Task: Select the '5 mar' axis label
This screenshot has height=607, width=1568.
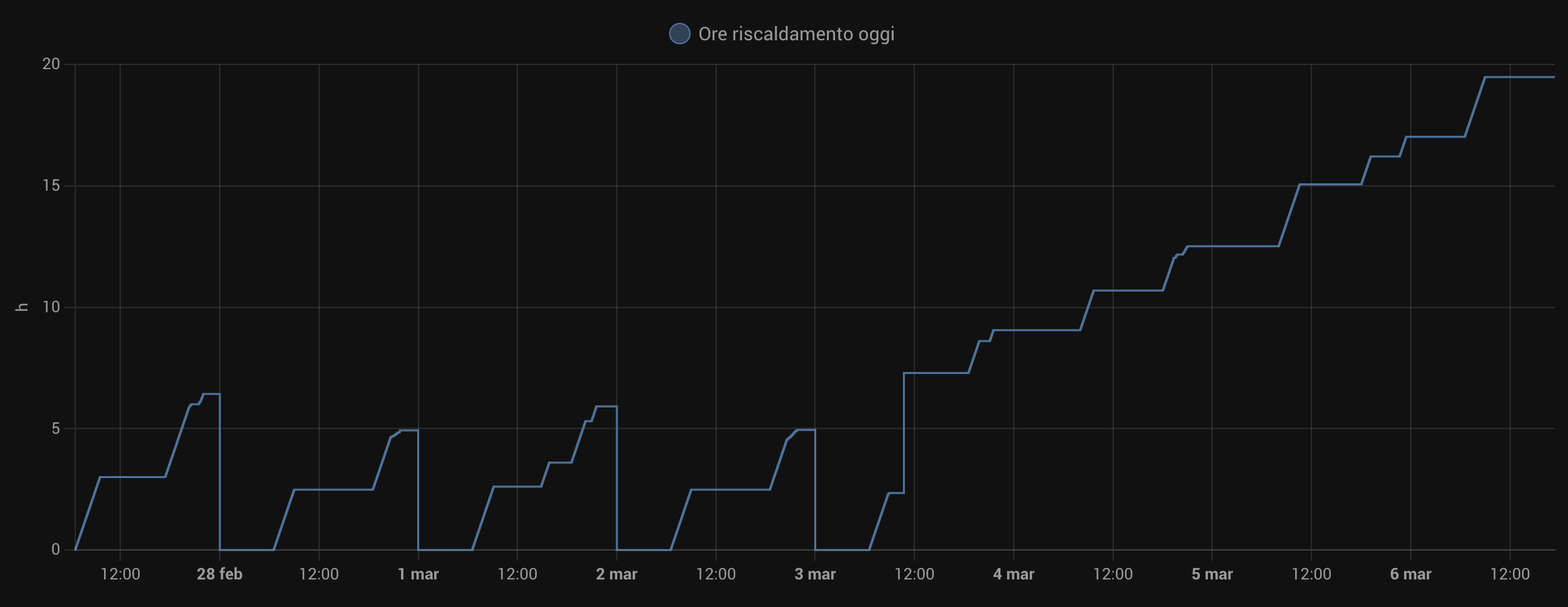Action: point(1213,575)
